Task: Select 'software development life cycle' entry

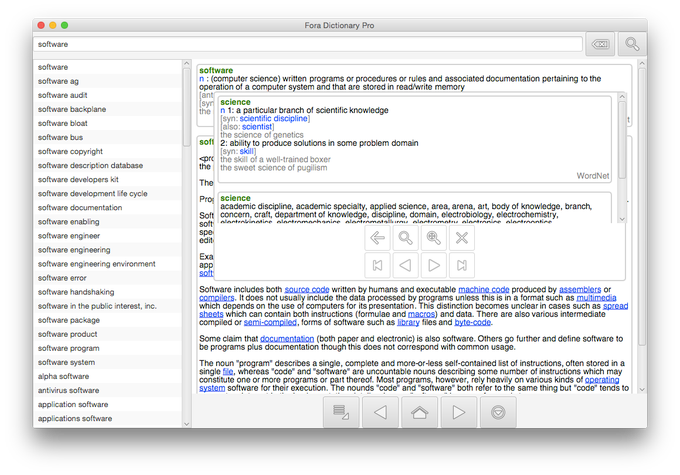Action: pos(108,194)
